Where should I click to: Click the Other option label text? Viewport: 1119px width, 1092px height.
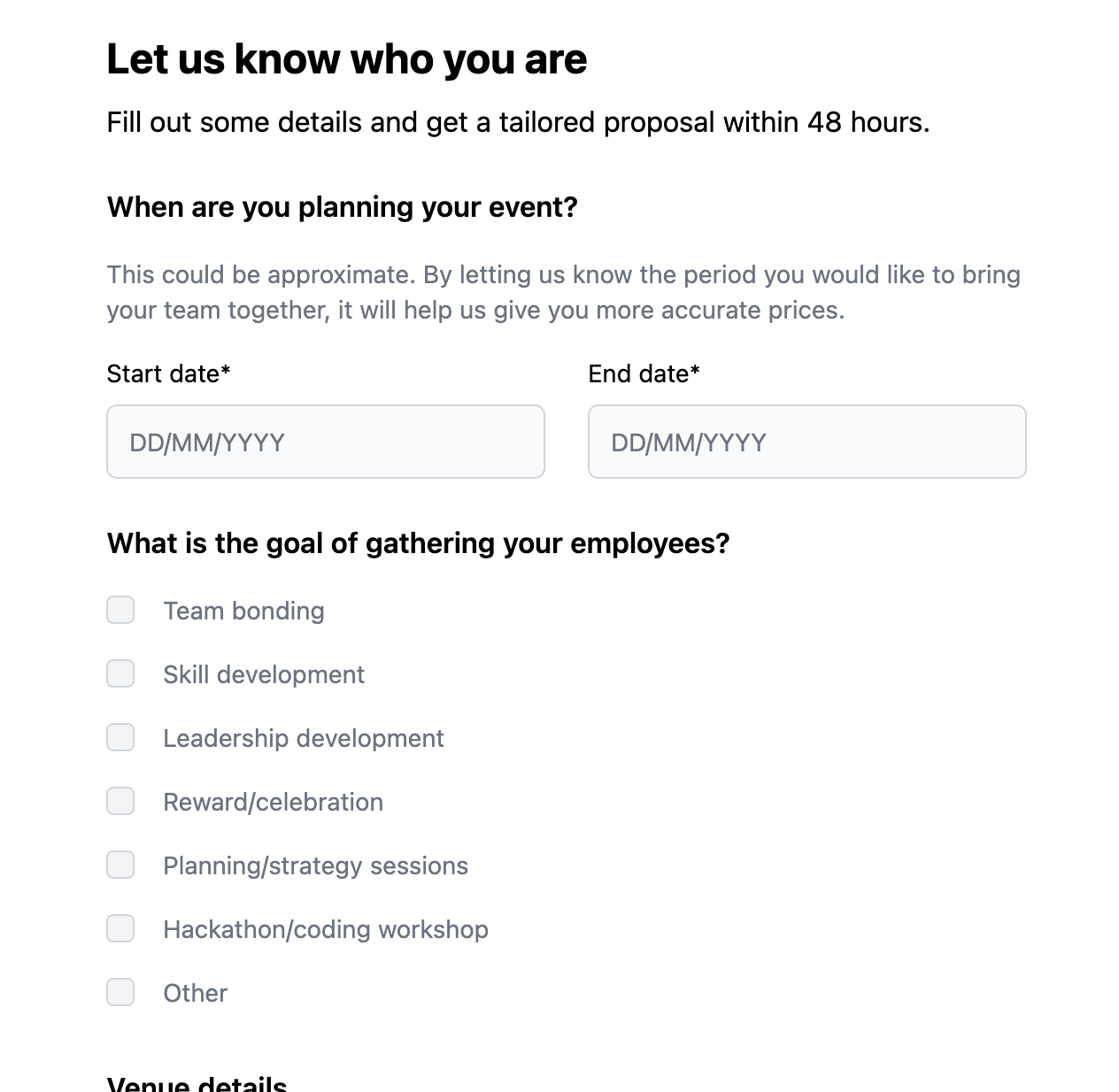pos(195,993)
